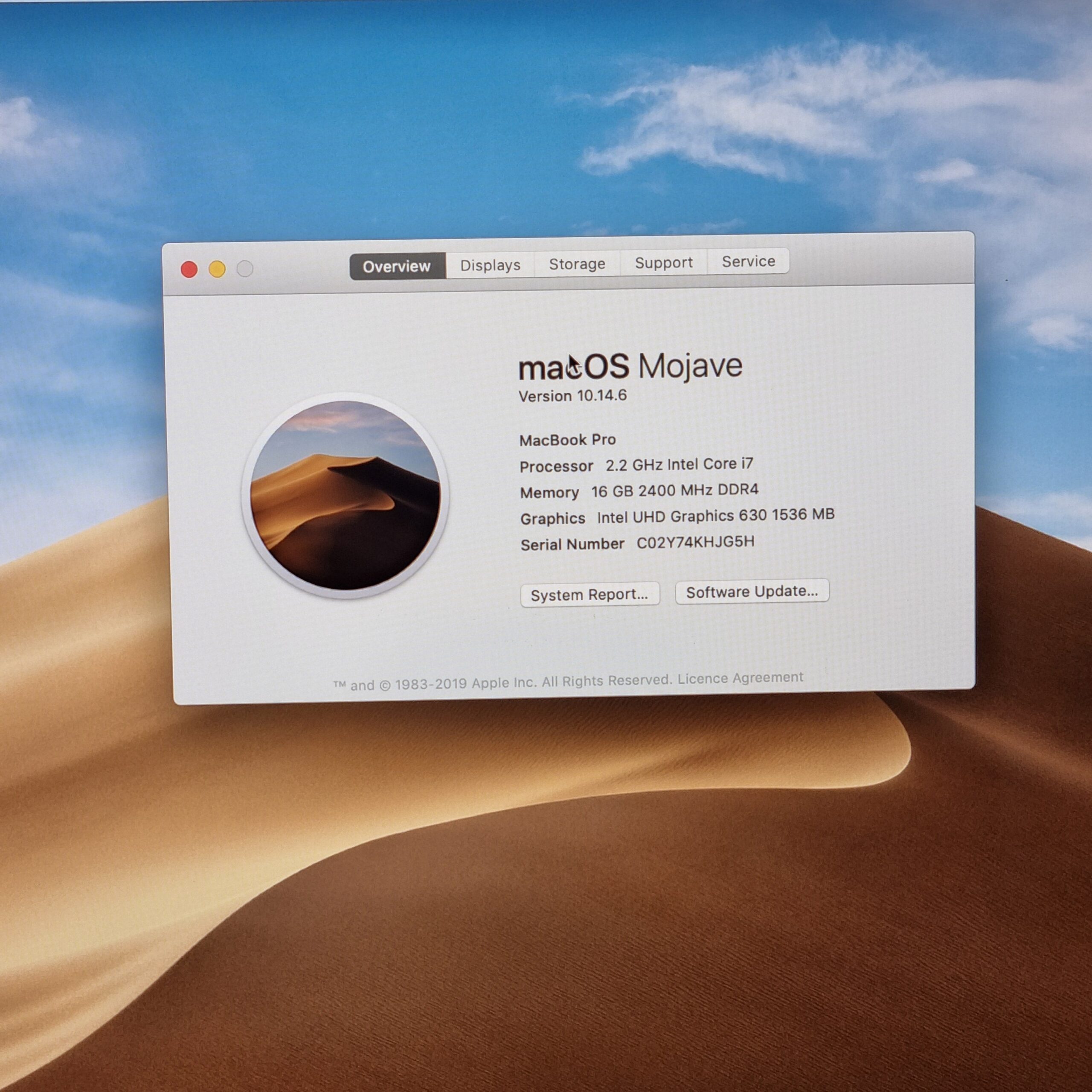The width and height of the screenshot is (1092, 1092).
Task: Close the About This Mac window
Action: pyautogui.click(x=189, y=270)
